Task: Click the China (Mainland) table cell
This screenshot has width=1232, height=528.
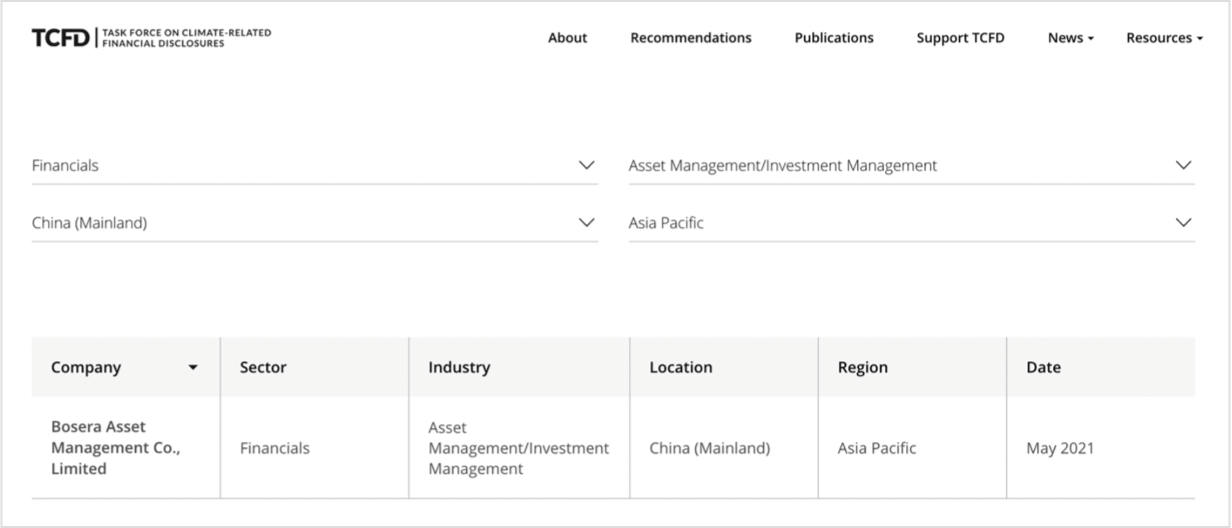Action: [x=724, y=448]
